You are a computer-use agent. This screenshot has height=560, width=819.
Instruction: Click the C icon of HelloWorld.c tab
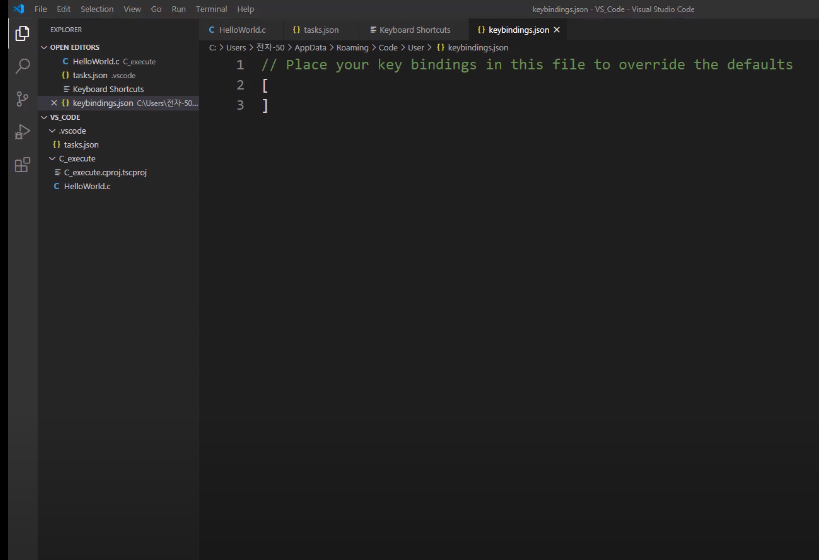coord(212,30)
